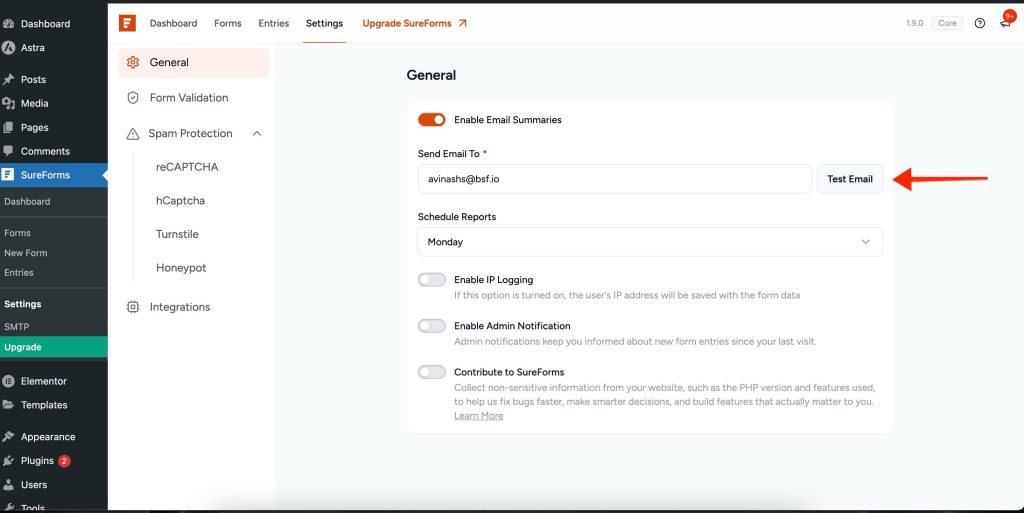Click the Elementor icon in admin menu
This screenshot has height=513, width=1024.
(8, 381)
